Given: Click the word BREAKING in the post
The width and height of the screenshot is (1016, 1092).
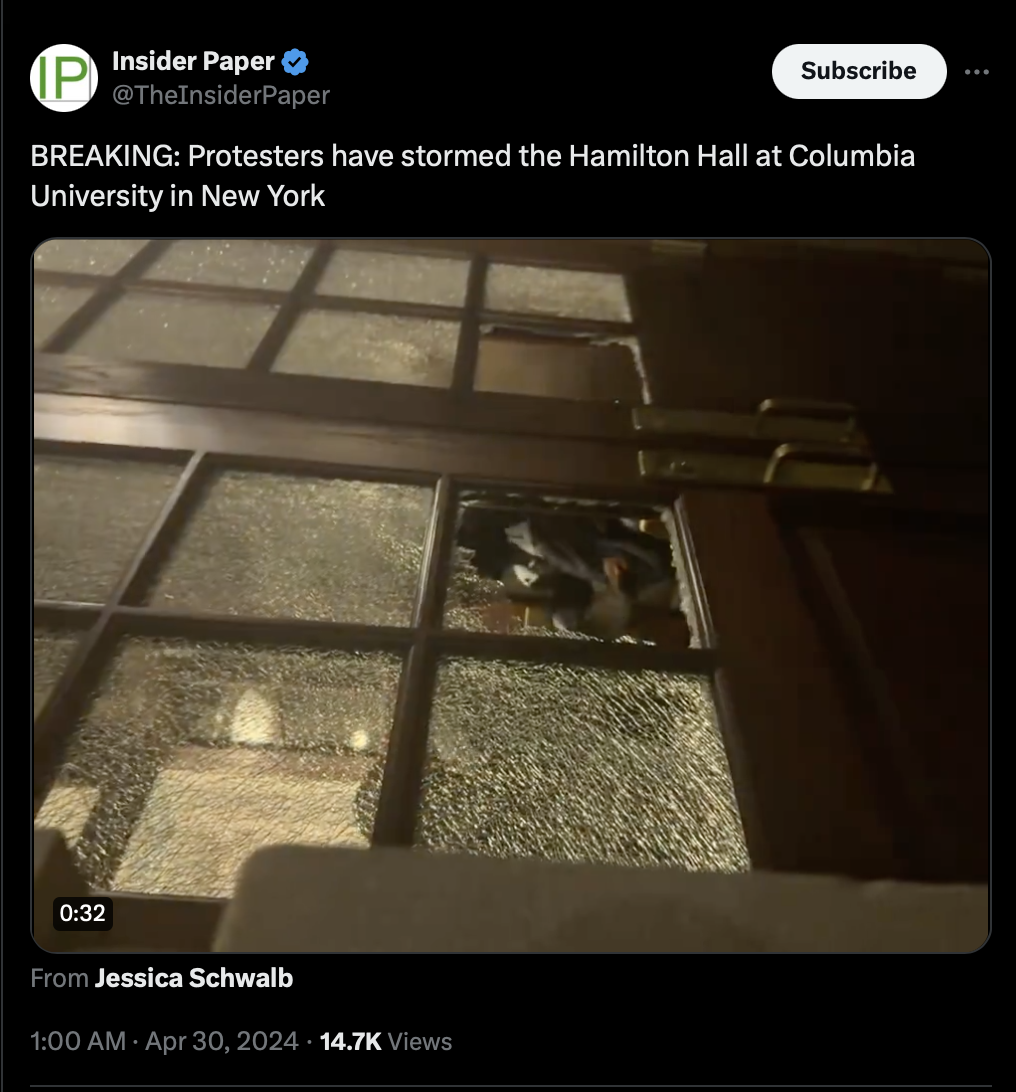Looking at the screenshot, I should (105, 156).
